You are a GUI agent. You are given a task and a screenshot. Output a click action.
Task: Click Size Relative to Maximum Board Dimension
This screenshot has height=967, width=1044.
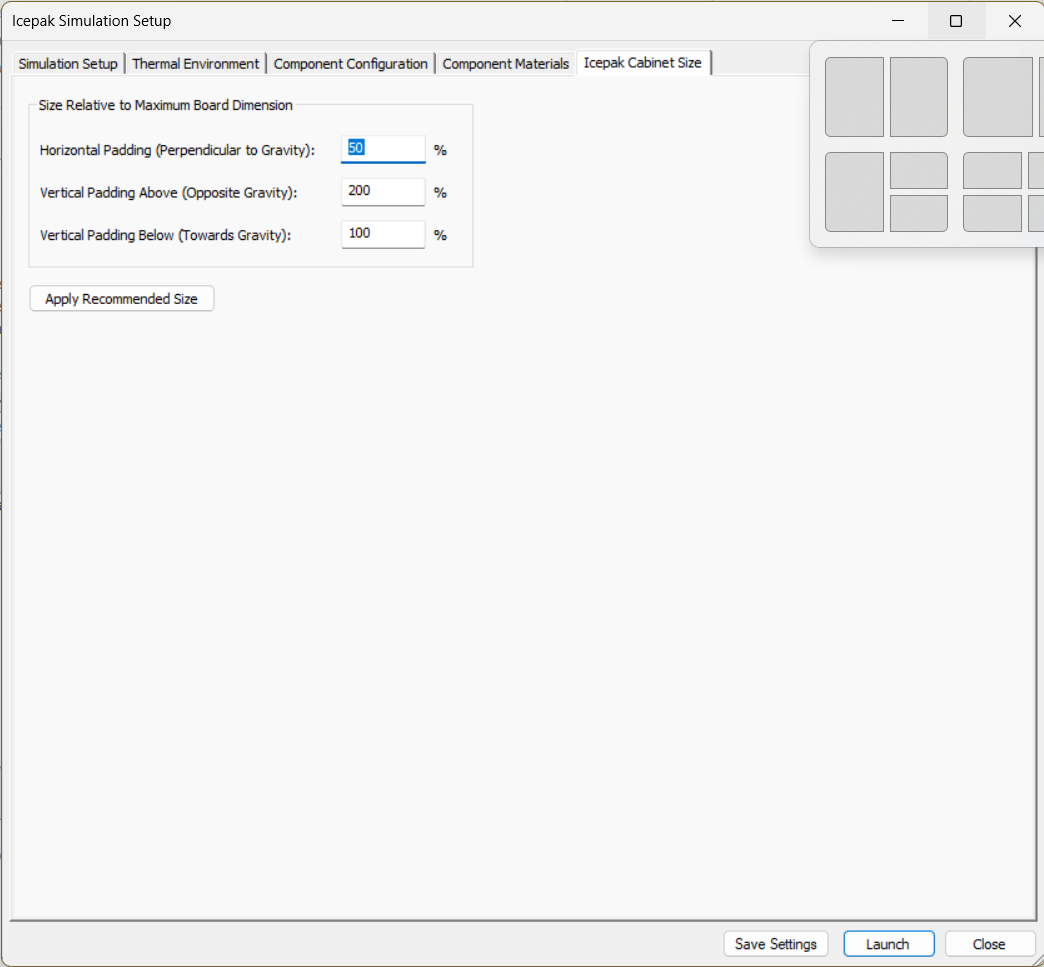(165, 105)
